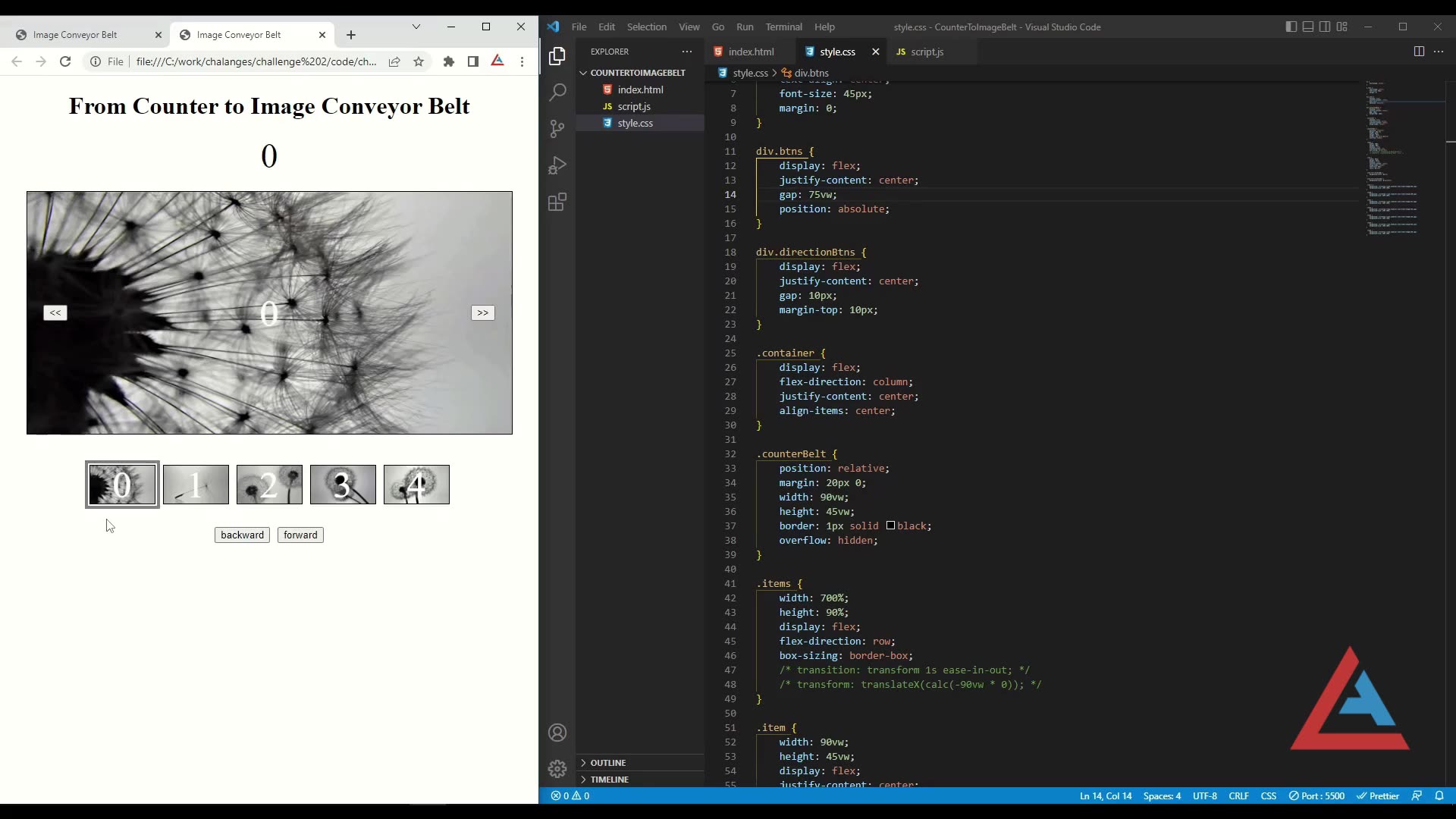Screen dimensions: 1456x819
Task: Toggle the Prettier formatter status item
Action: (1379, 795)
